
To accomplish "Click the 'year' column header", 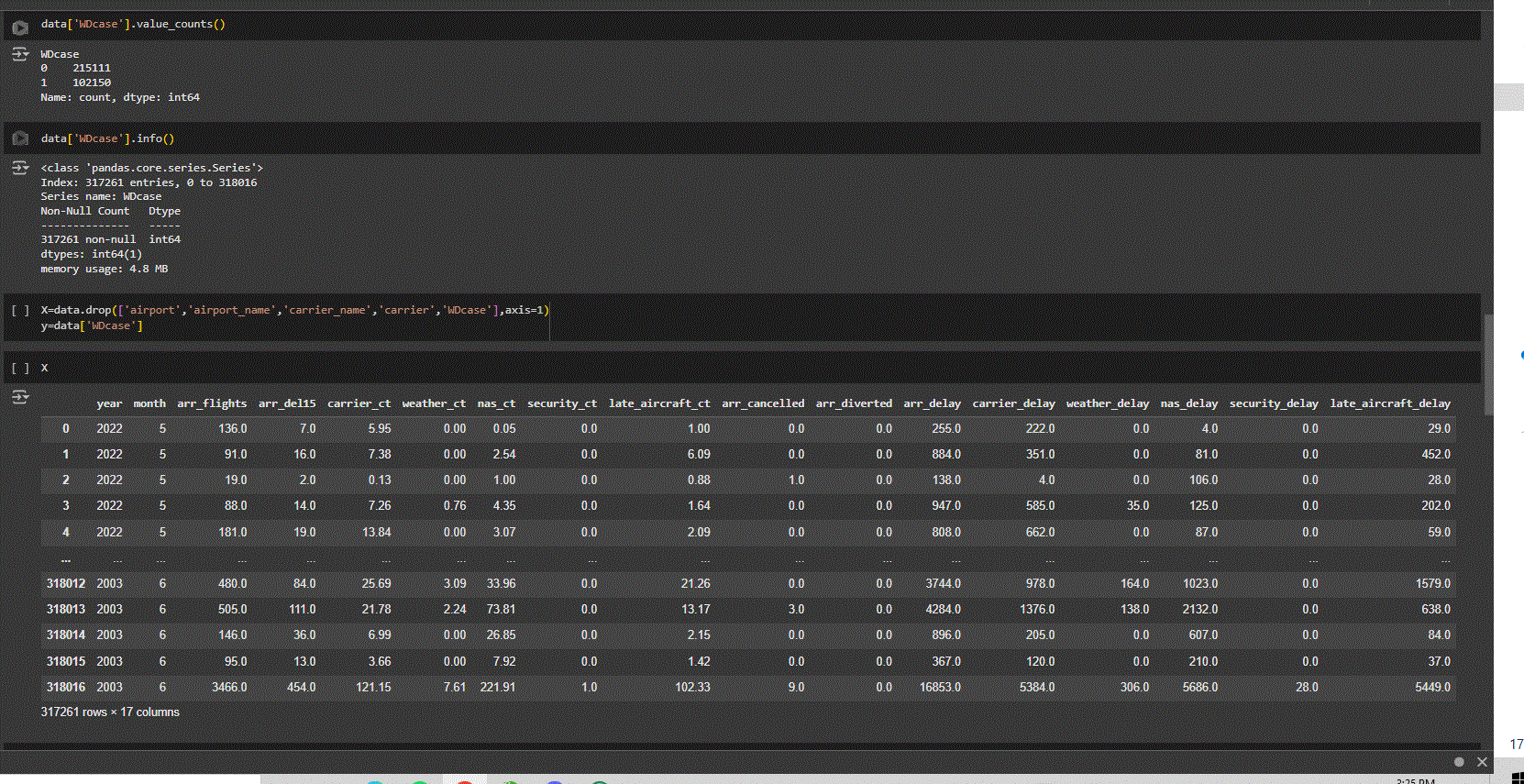I will [x=109, y=403].
